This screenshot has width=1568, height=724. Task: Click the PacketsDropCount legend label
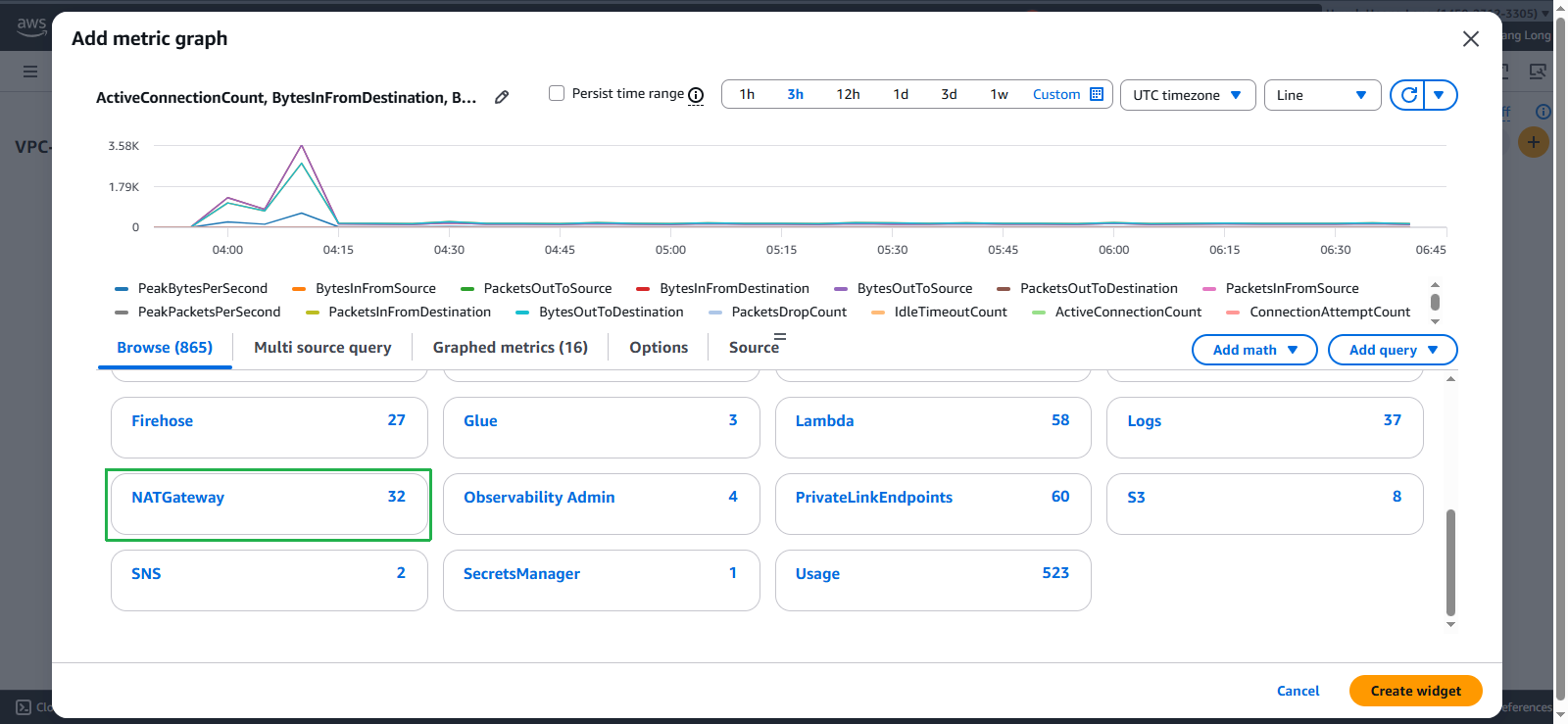(x=789, y=313)
